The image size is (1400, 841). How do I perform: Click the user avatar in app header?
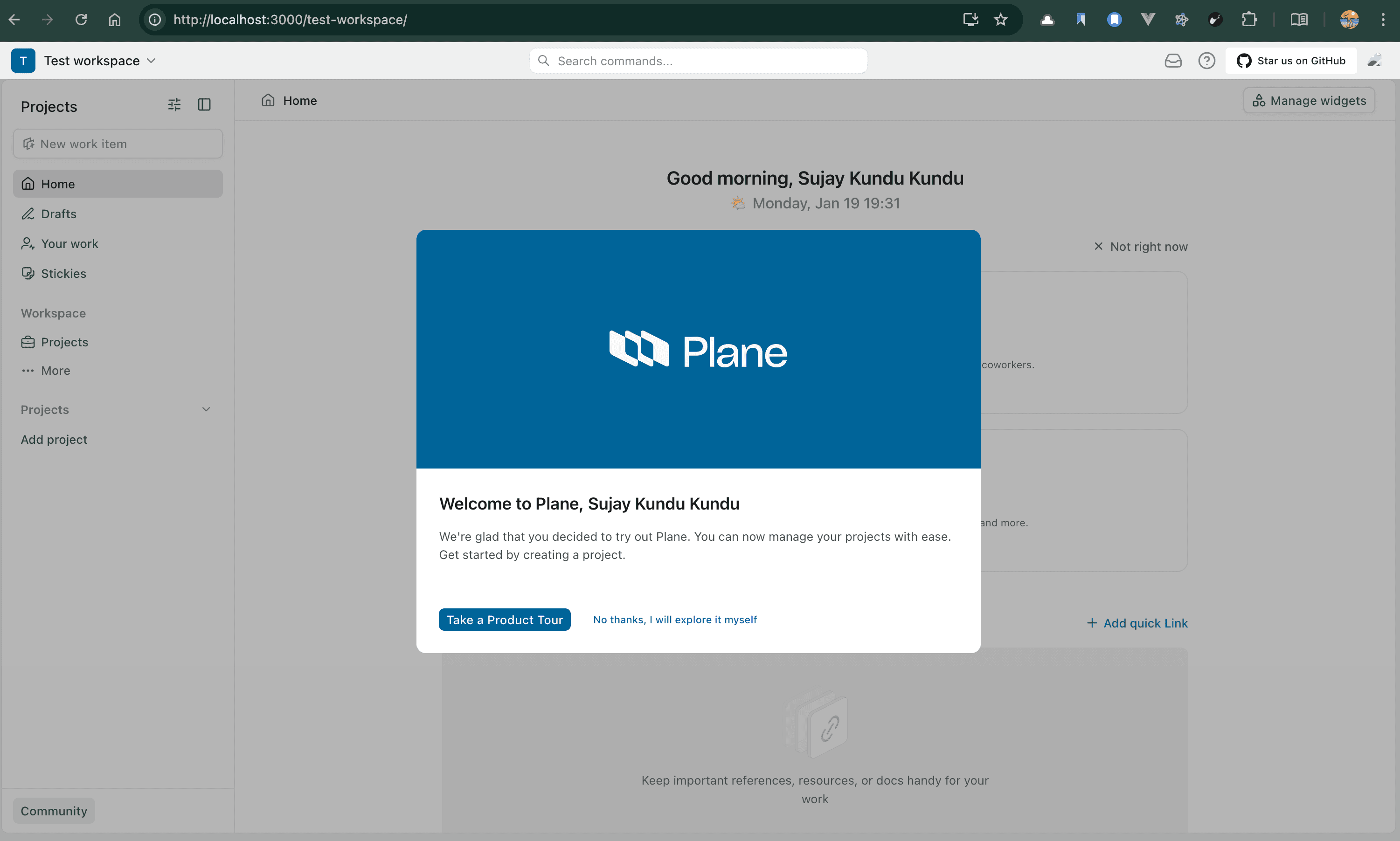pos(1374,61)
